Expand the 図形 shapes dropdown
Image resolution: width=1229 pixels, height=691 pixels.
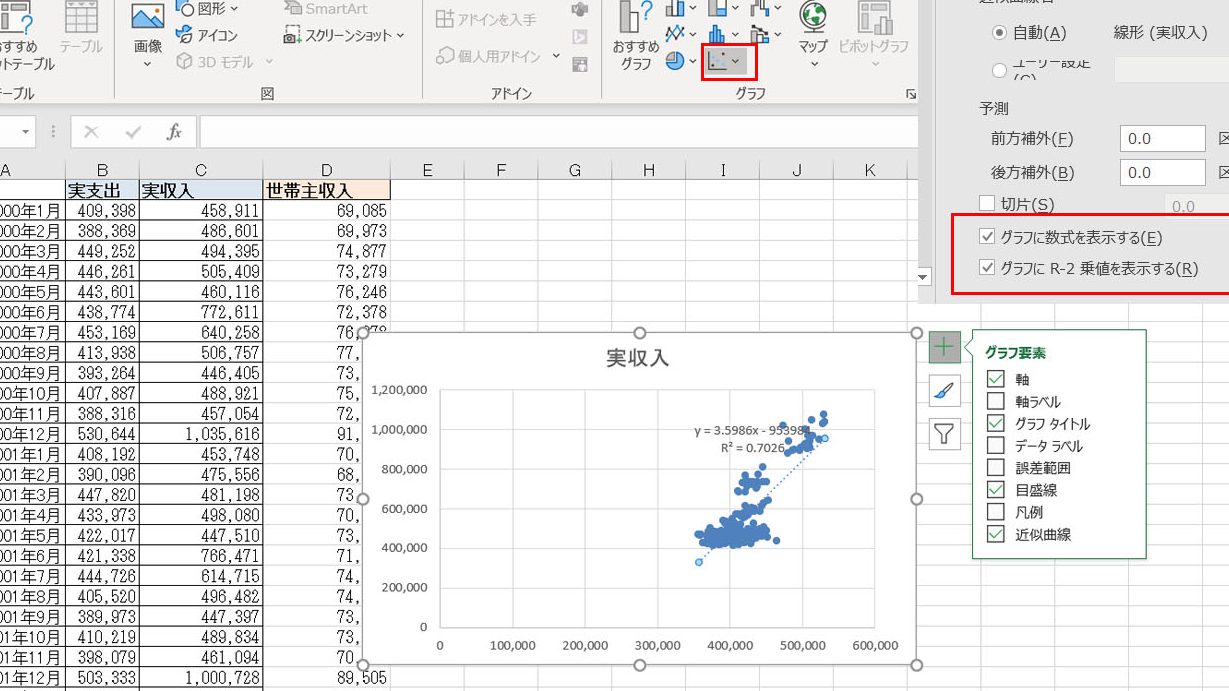click(x=236, y=8)
